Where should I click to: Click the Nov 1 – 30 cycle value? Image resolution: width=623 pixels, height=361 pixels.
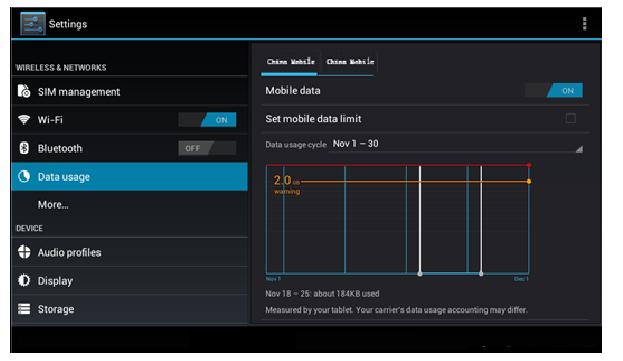[356, 143]
